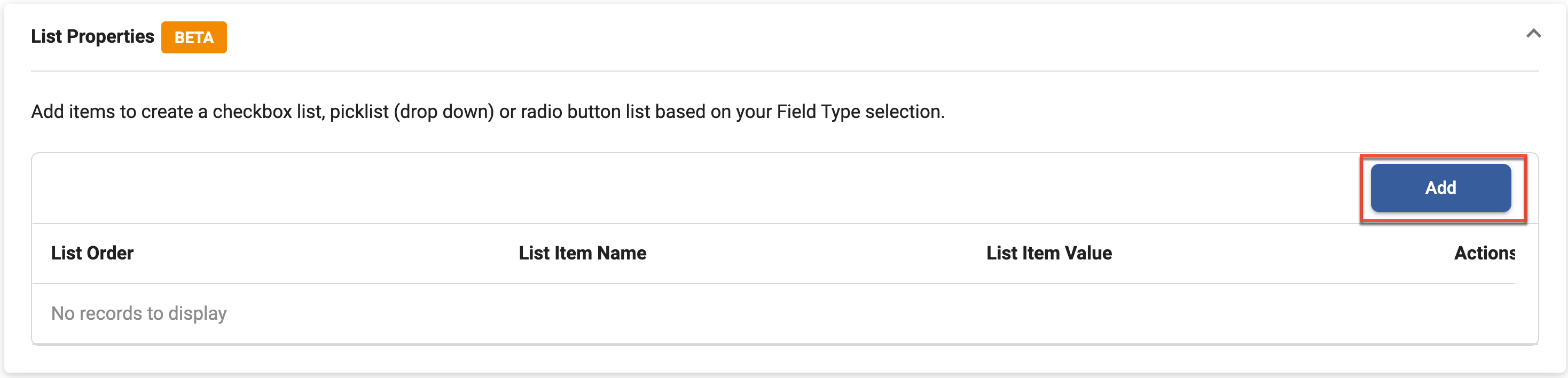This screenshot has height=378, width=1568.
Task: Click the List Item Name column header
Action: tap(583, 253)
